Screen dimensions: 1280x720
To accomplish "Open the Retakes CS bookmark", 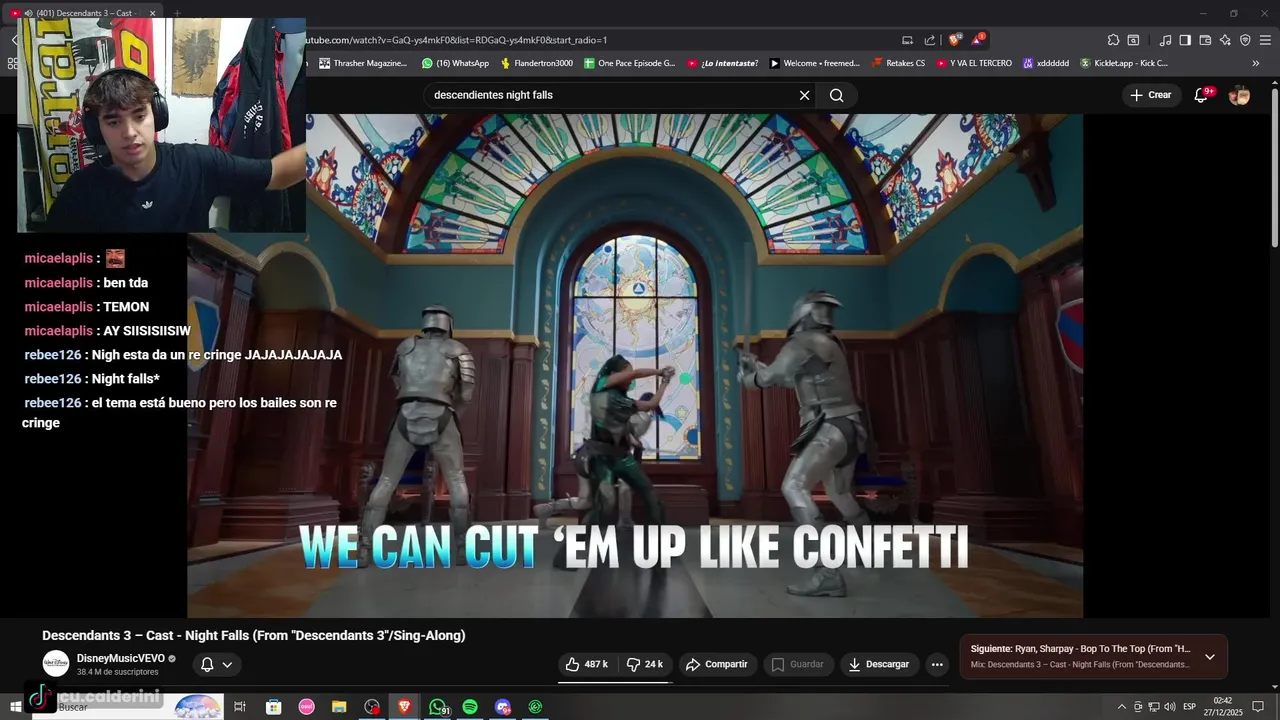I will click(x=898, y=63).
